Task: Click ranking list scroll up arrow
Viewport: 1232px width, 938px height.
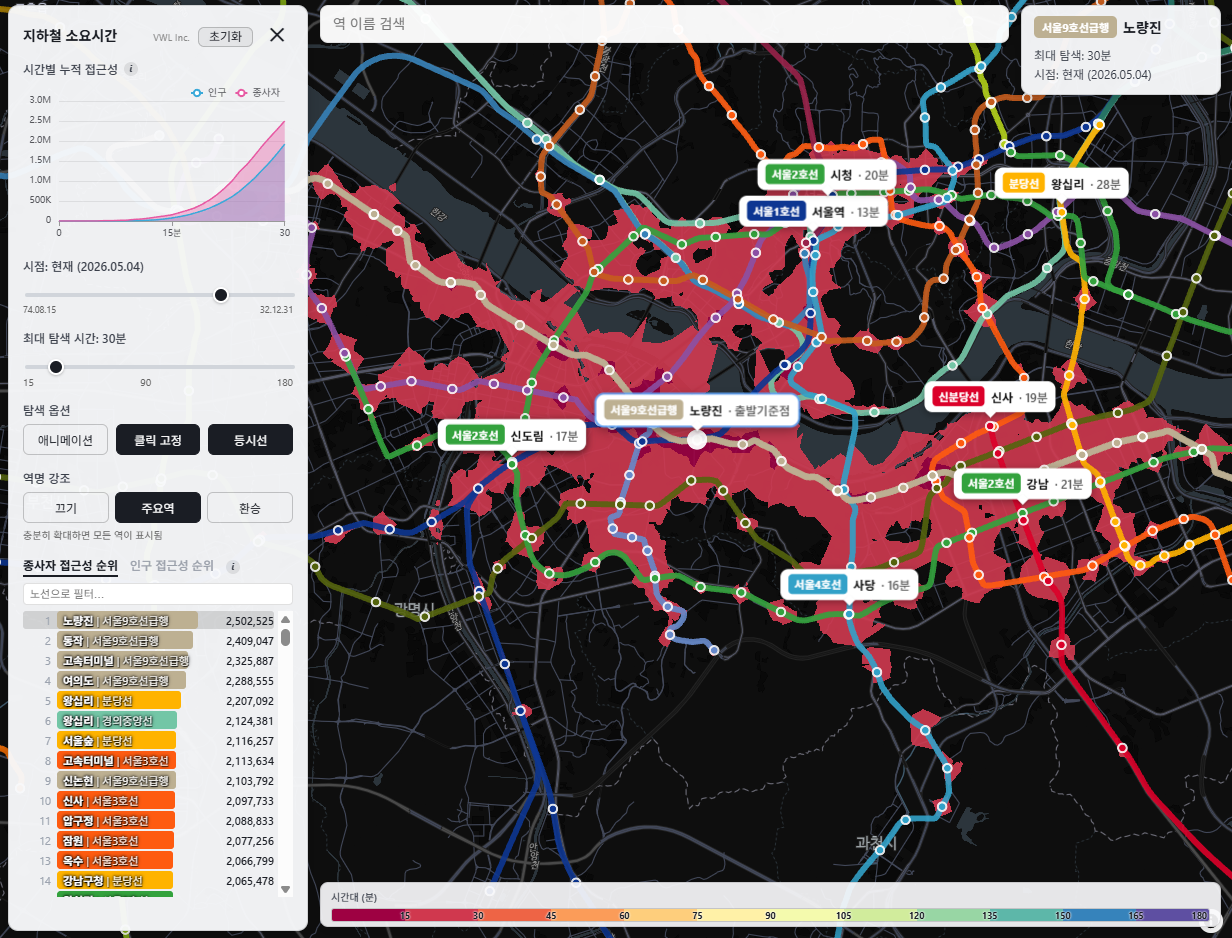Action: point(285,619)
